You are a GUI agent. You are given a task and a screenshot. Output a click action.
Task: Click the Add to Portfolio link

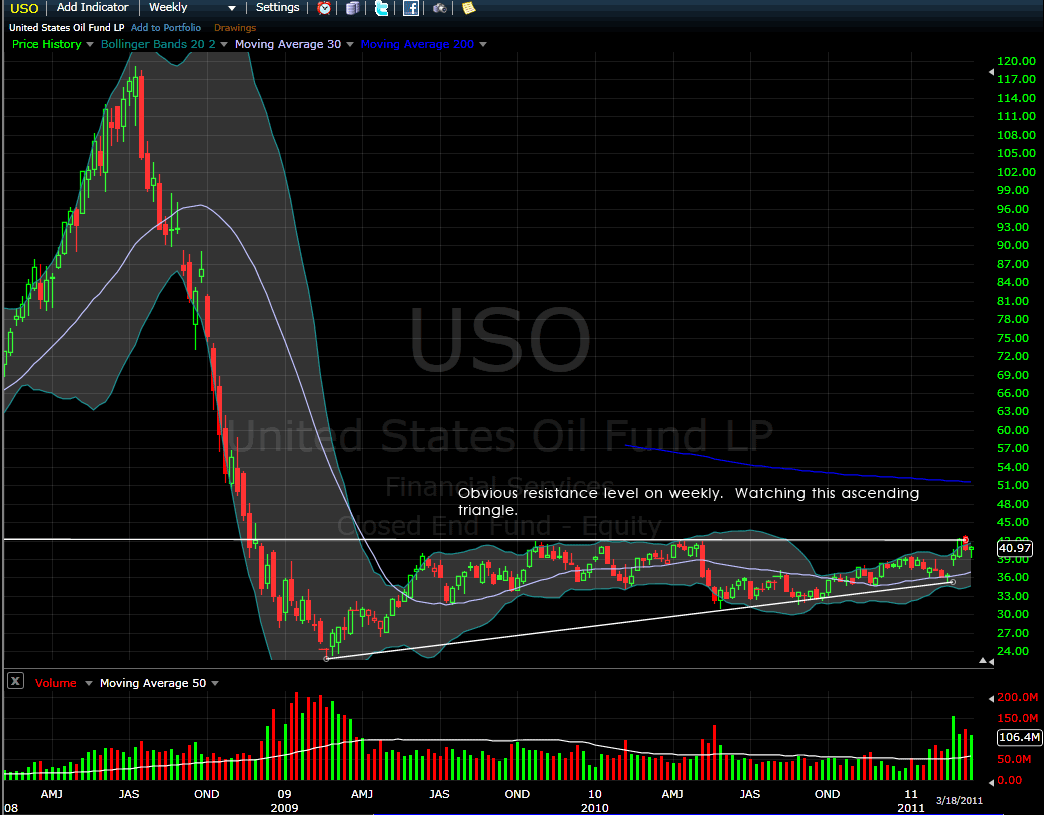tap(165, 28)
